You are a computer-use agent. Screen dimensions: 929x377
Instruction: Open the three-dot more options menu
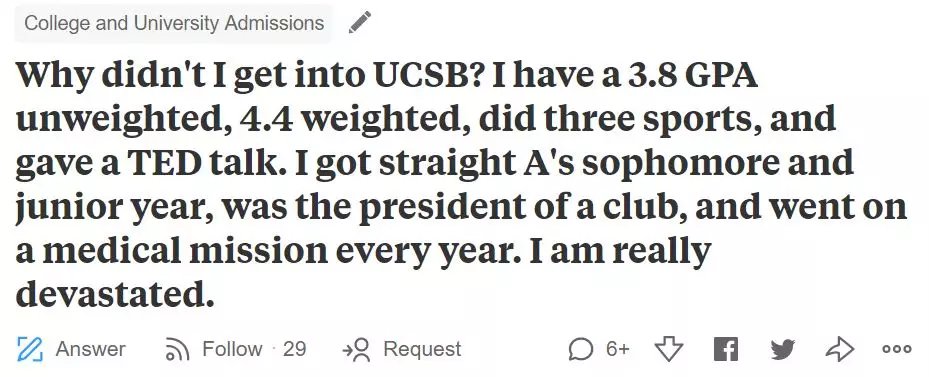pos(896,349)
